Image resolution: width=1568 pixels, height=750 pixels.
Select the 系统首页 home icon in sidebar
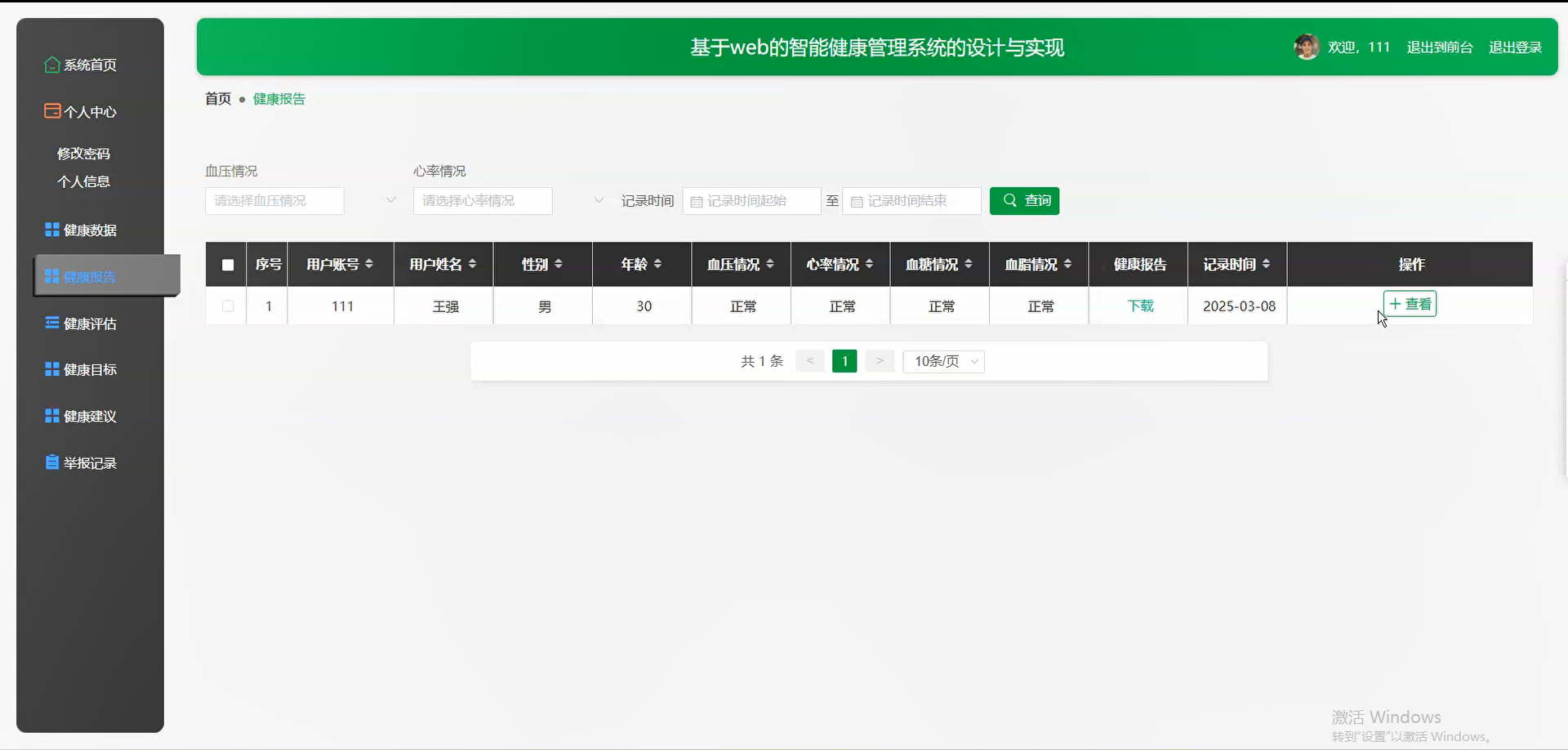51,65
